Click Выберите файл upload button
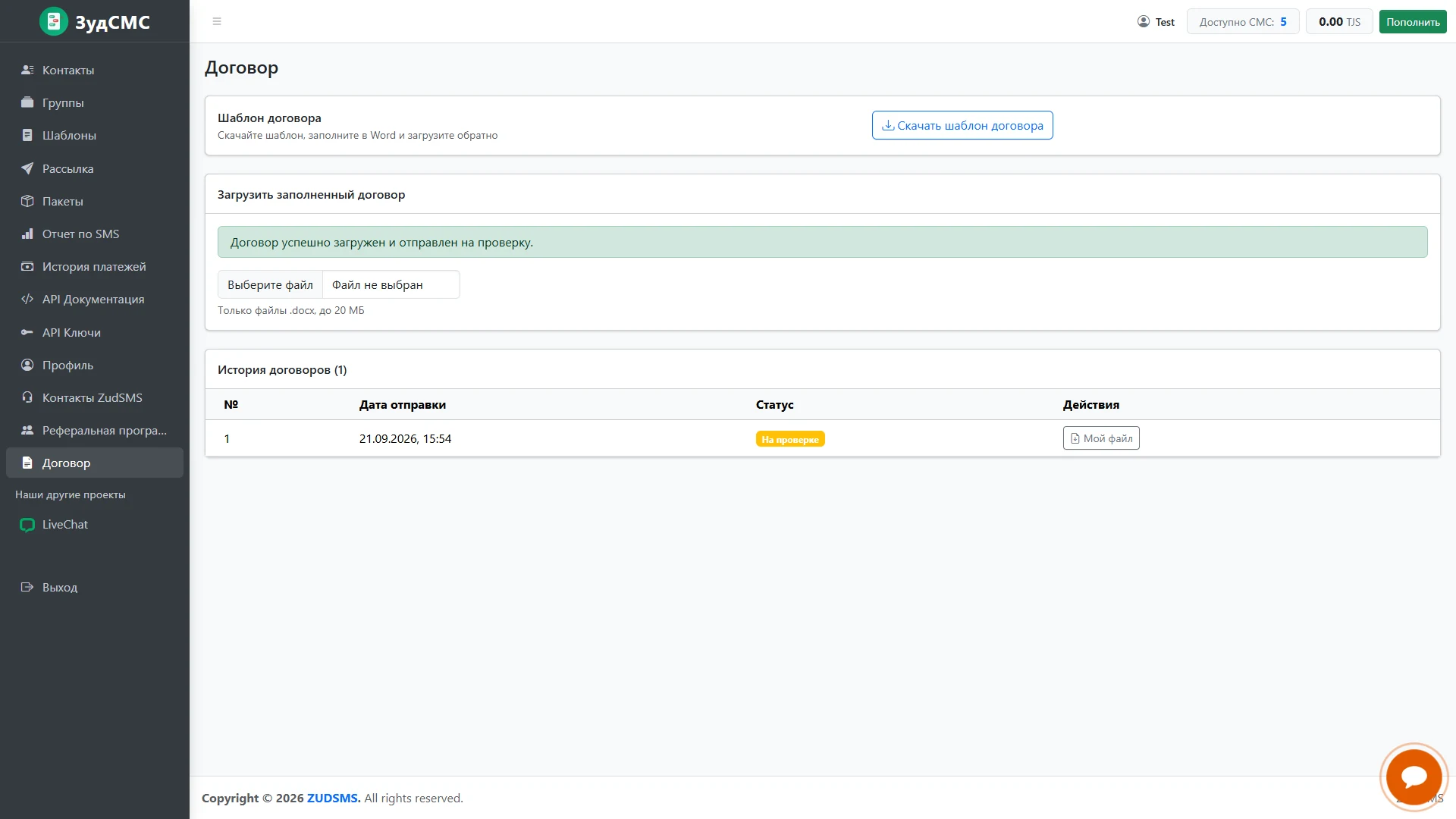The height and width of the screenshot is (819, 1456). tap(270, 284)
